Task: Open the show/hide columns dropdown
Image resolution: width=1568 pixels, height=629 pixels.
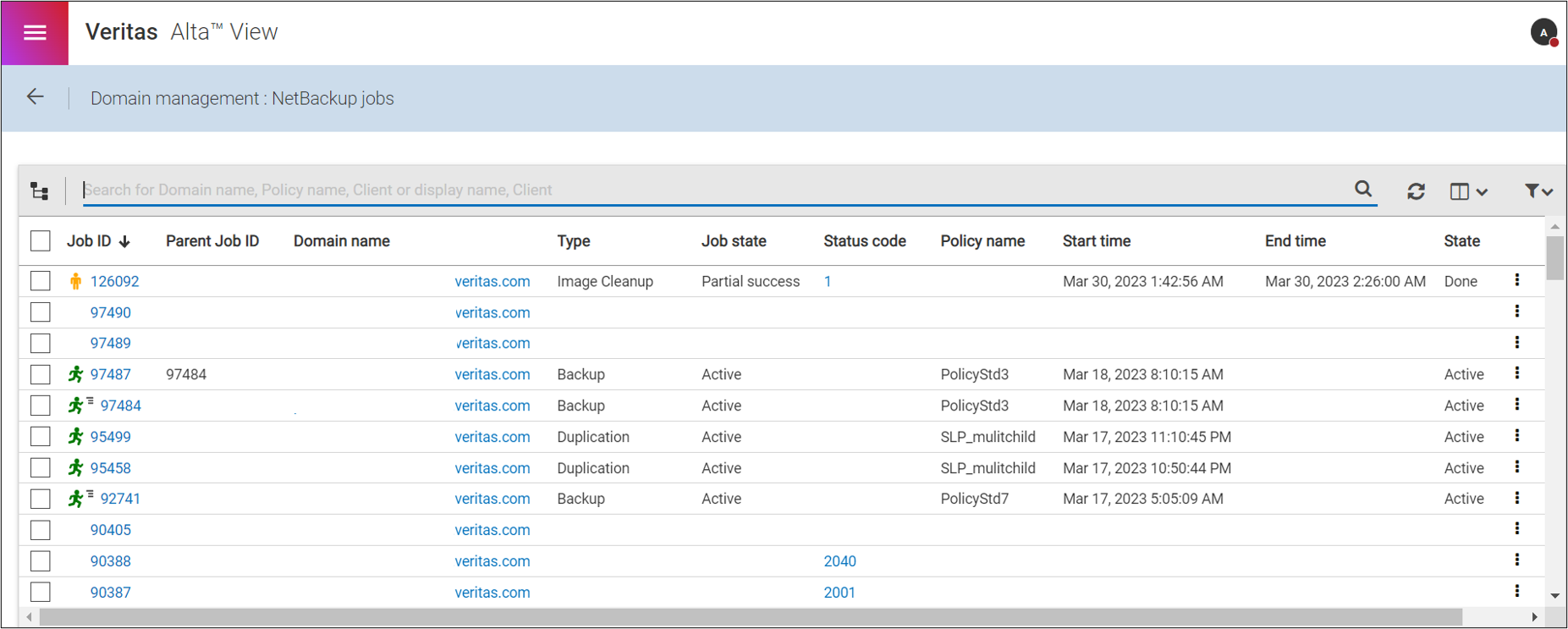Action: coord(1468,191)
